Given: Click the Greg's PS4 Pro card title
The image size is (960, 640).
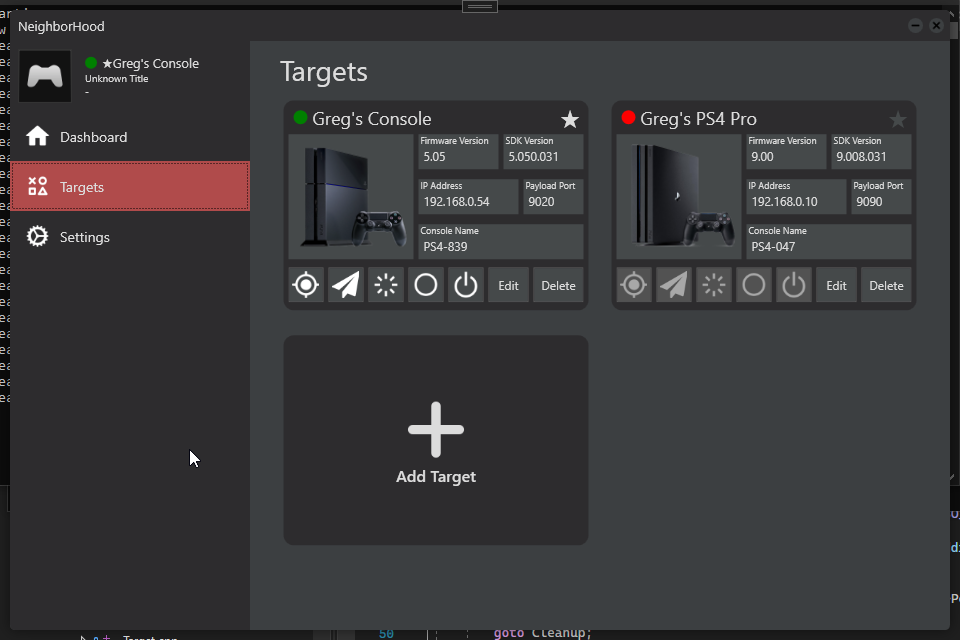Looking at the screenshot, I should [698, 119].
